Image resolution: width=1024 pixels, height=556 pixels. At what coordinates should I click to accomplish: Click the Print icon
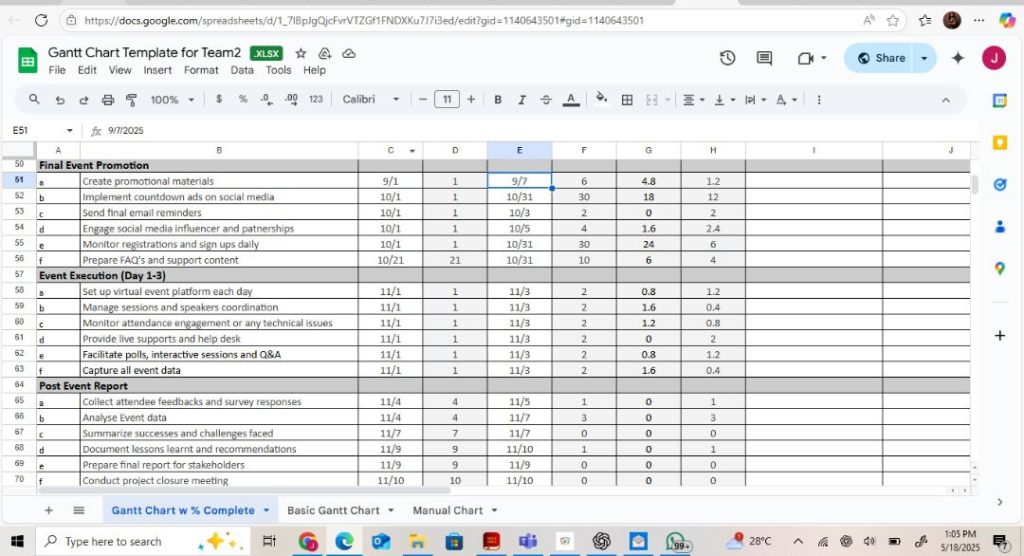108,100
